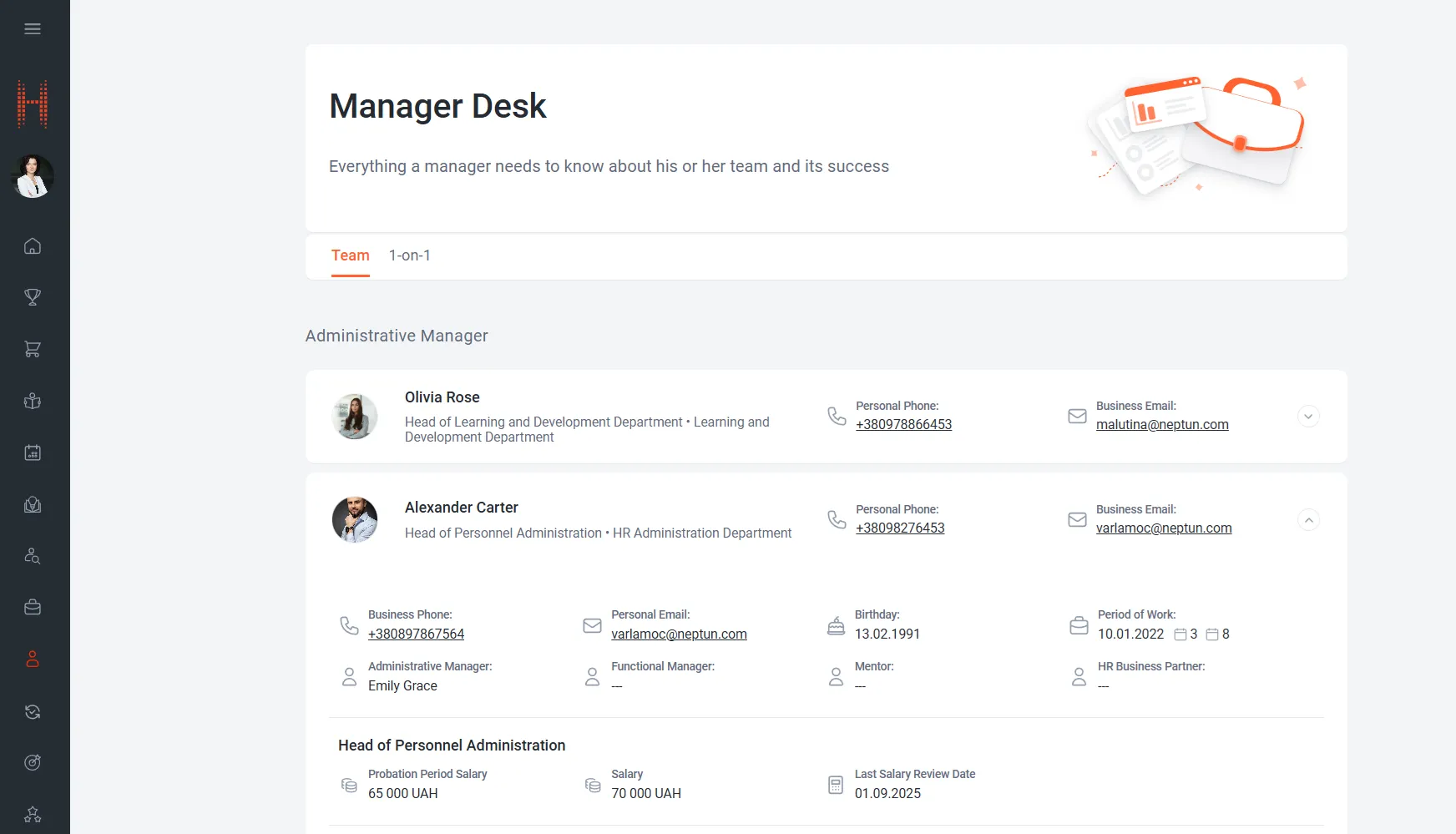This screenshot has height=834, width=1456.
Task: Expand Olivia Rose's details card
Action: coord(1308,417)
